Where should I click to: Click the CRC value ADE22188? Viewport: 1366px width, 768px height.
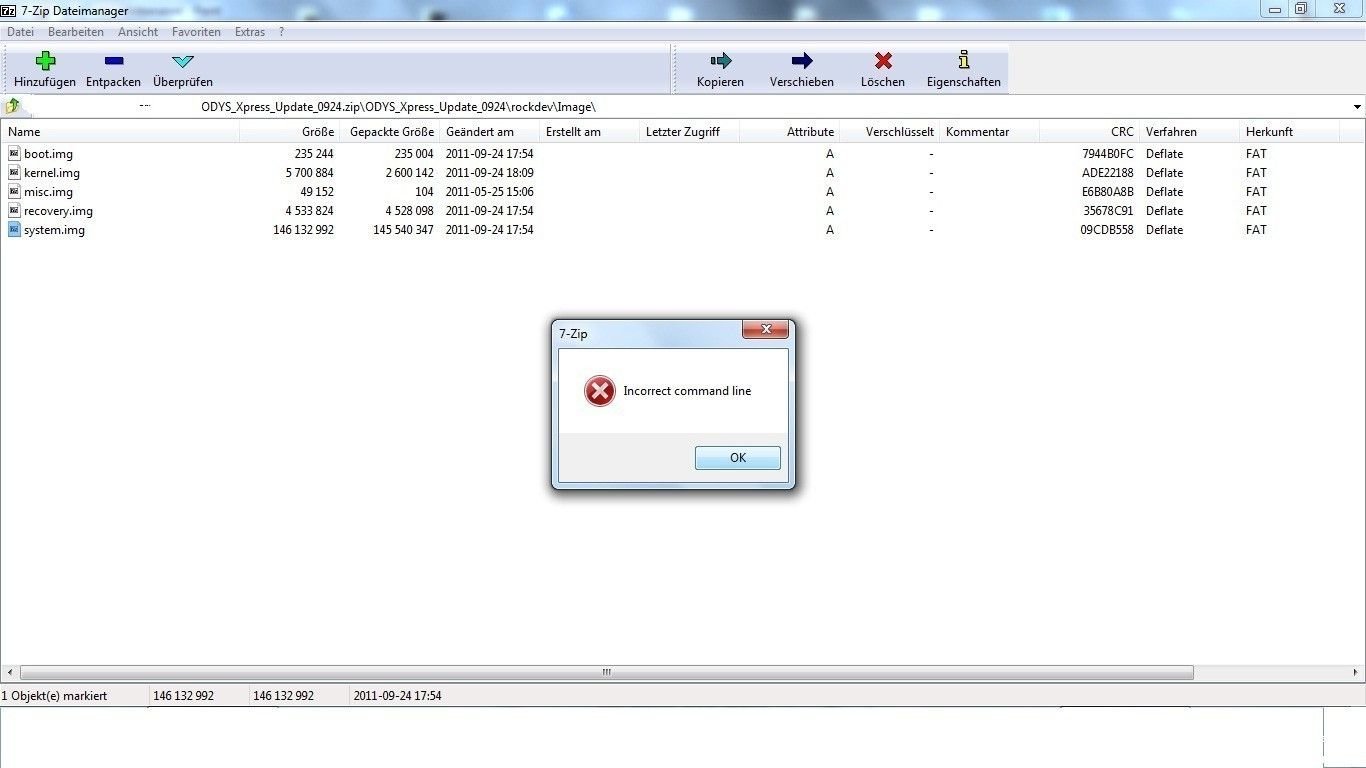click(x=1108, y=173)
